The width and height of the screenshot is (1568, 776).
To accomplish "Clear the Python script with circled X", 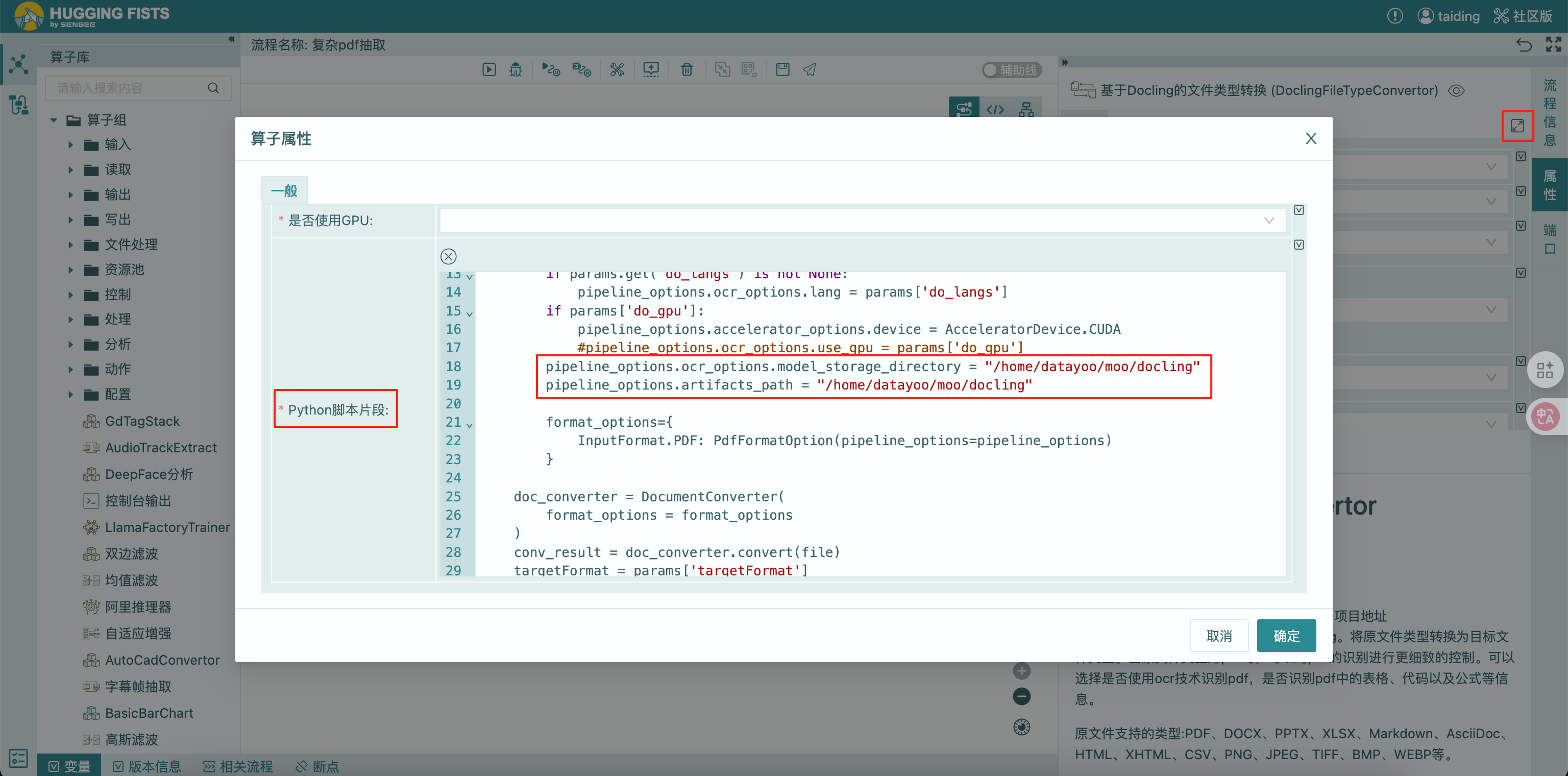I will click(449, 256).
